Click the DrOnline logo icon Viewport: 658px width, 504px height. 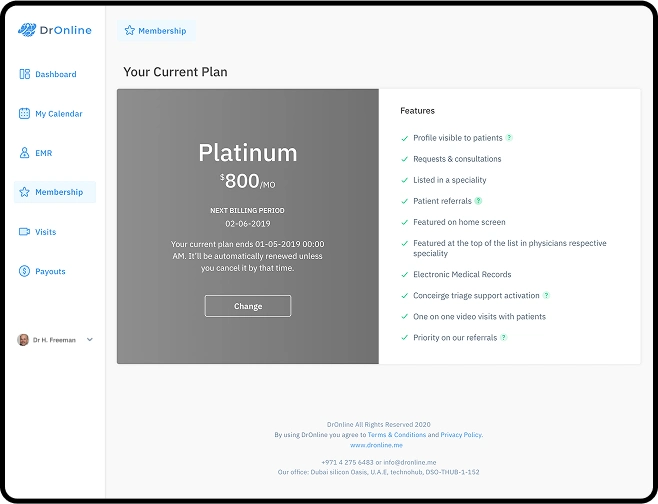27,30
